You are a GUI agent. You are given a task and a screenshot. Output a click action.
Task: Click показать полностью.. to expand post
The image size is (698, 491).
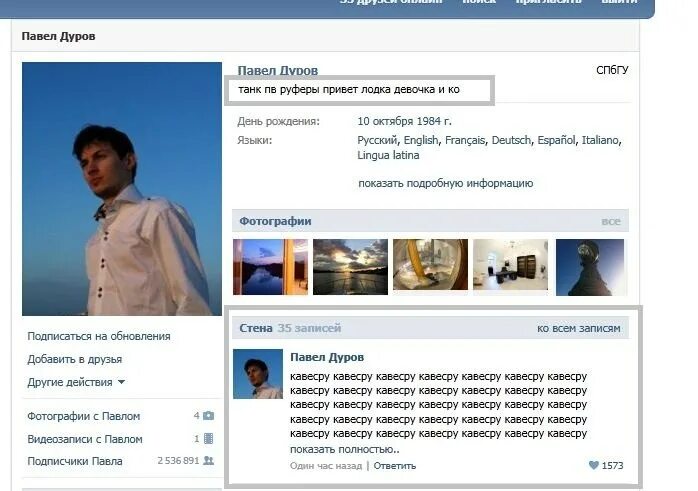(345, 450)
